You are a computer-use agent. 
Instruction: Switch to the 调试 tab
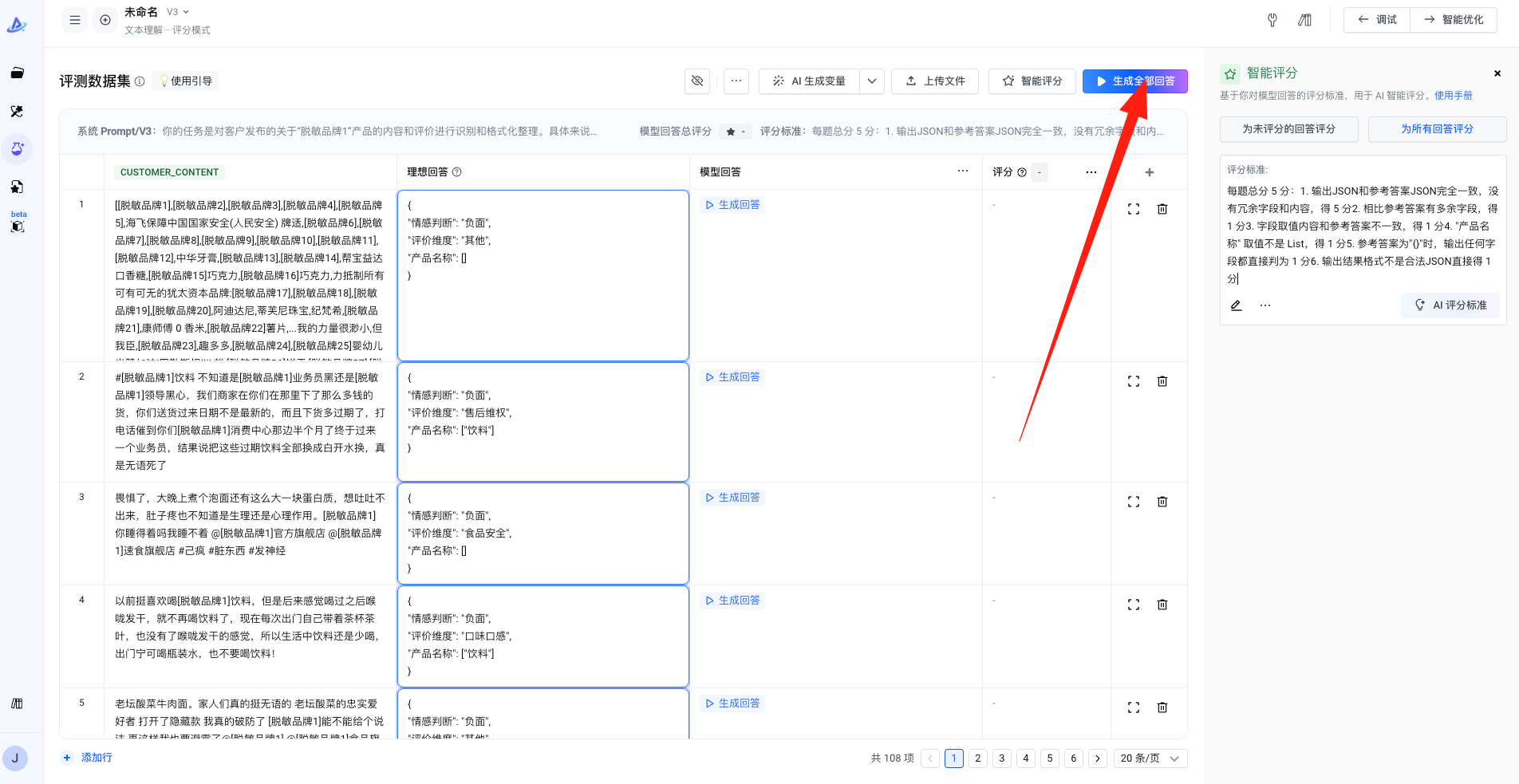pos(1377,20)
